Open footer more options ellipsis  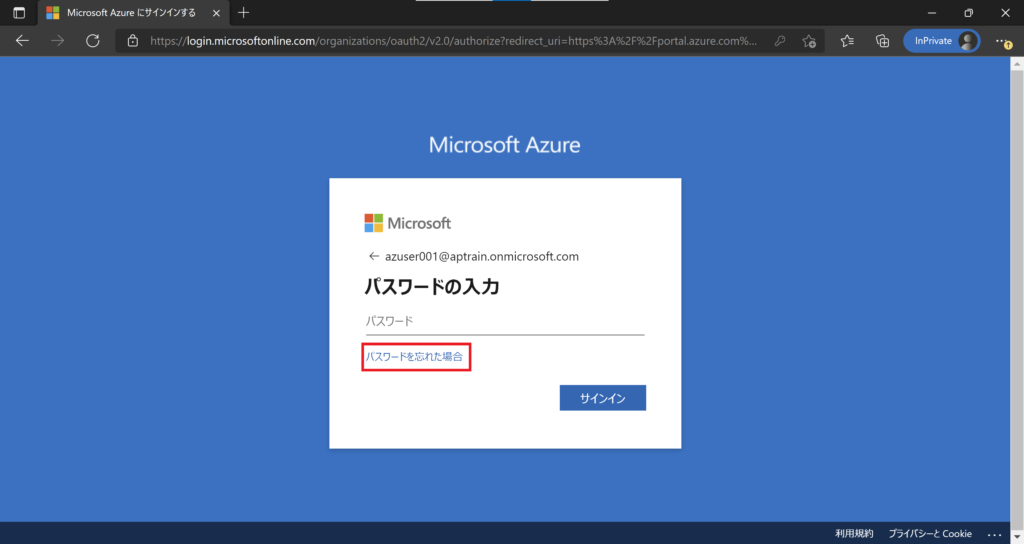[994, 534]
